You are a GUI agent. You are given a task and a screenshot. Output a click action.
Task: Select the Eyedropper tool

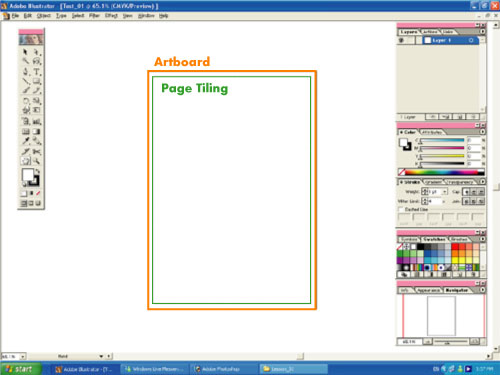[26, 141]
